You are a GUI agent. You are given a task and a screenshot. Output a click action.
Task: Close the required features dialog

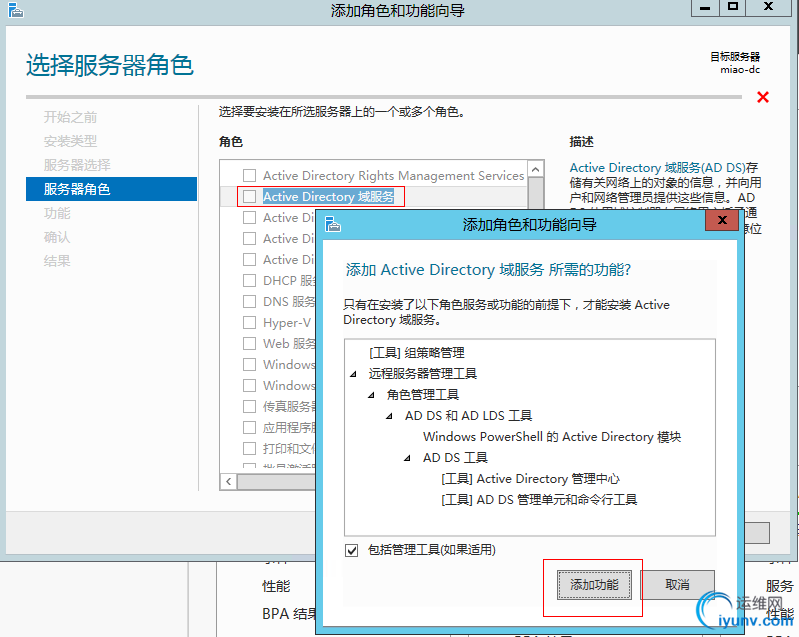click(x=722, y=221)
